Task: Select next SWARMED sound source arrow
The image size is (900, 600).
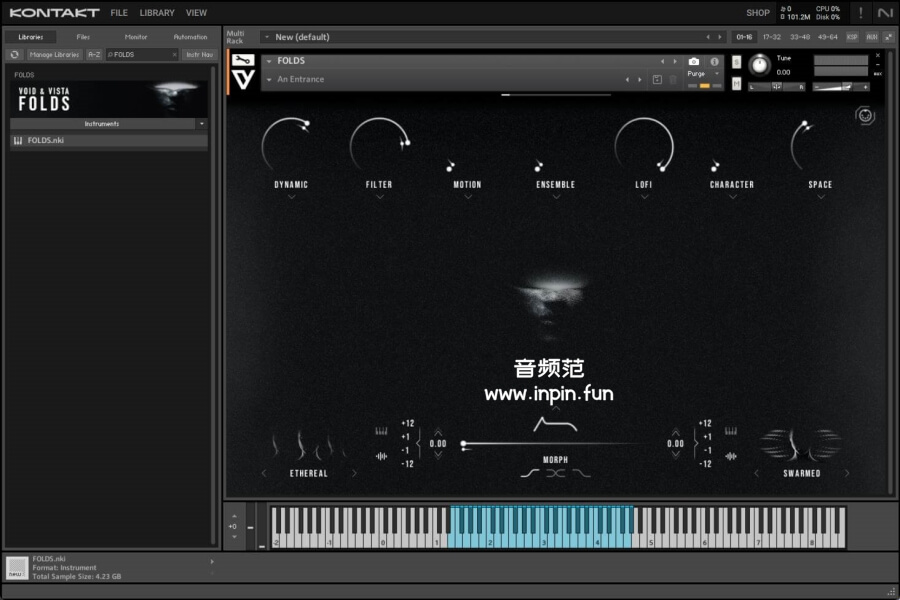Action: (x=847, y=474)
